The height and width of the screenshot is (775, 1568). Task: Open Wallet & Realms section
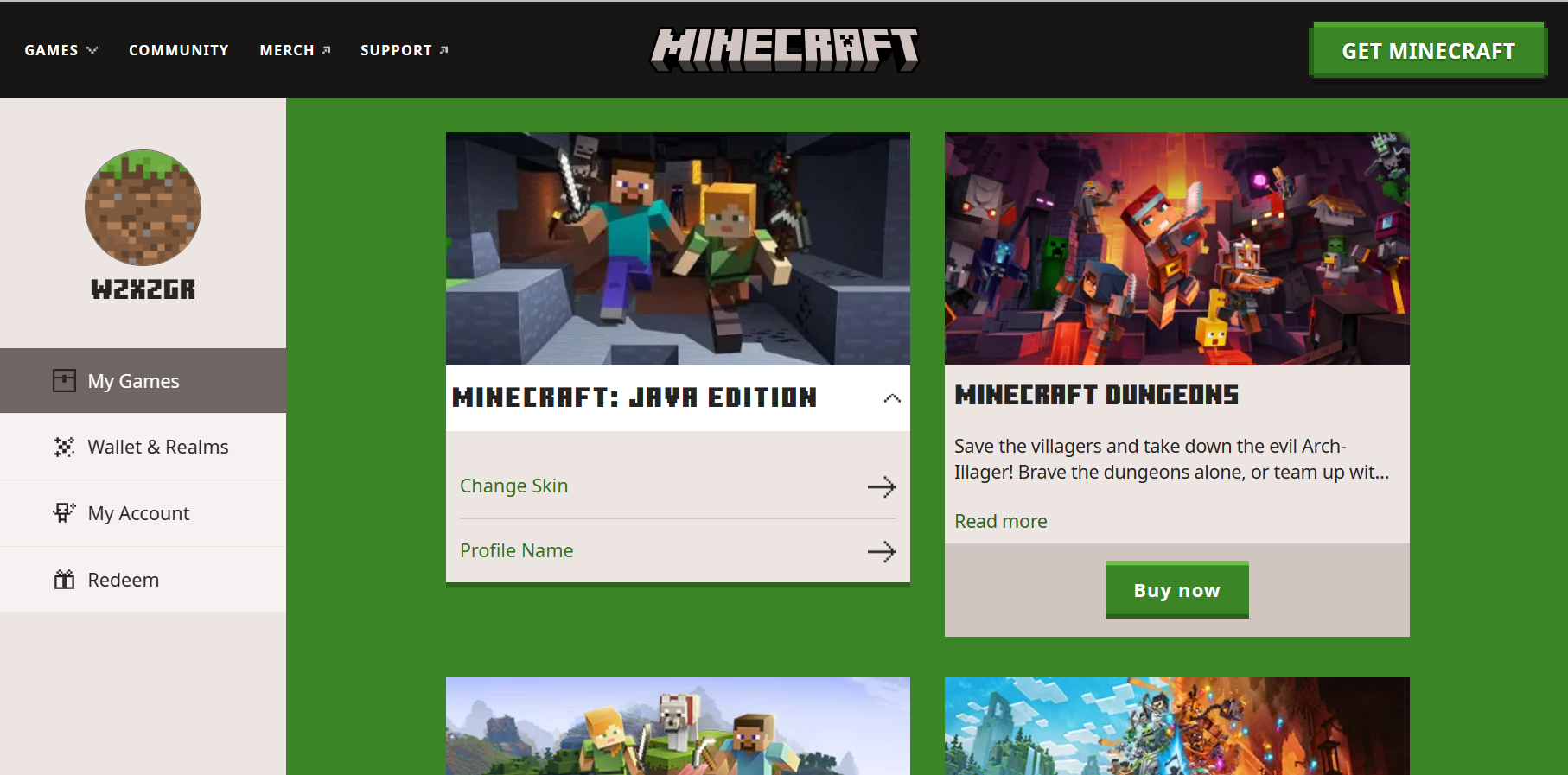click(143, 447)
